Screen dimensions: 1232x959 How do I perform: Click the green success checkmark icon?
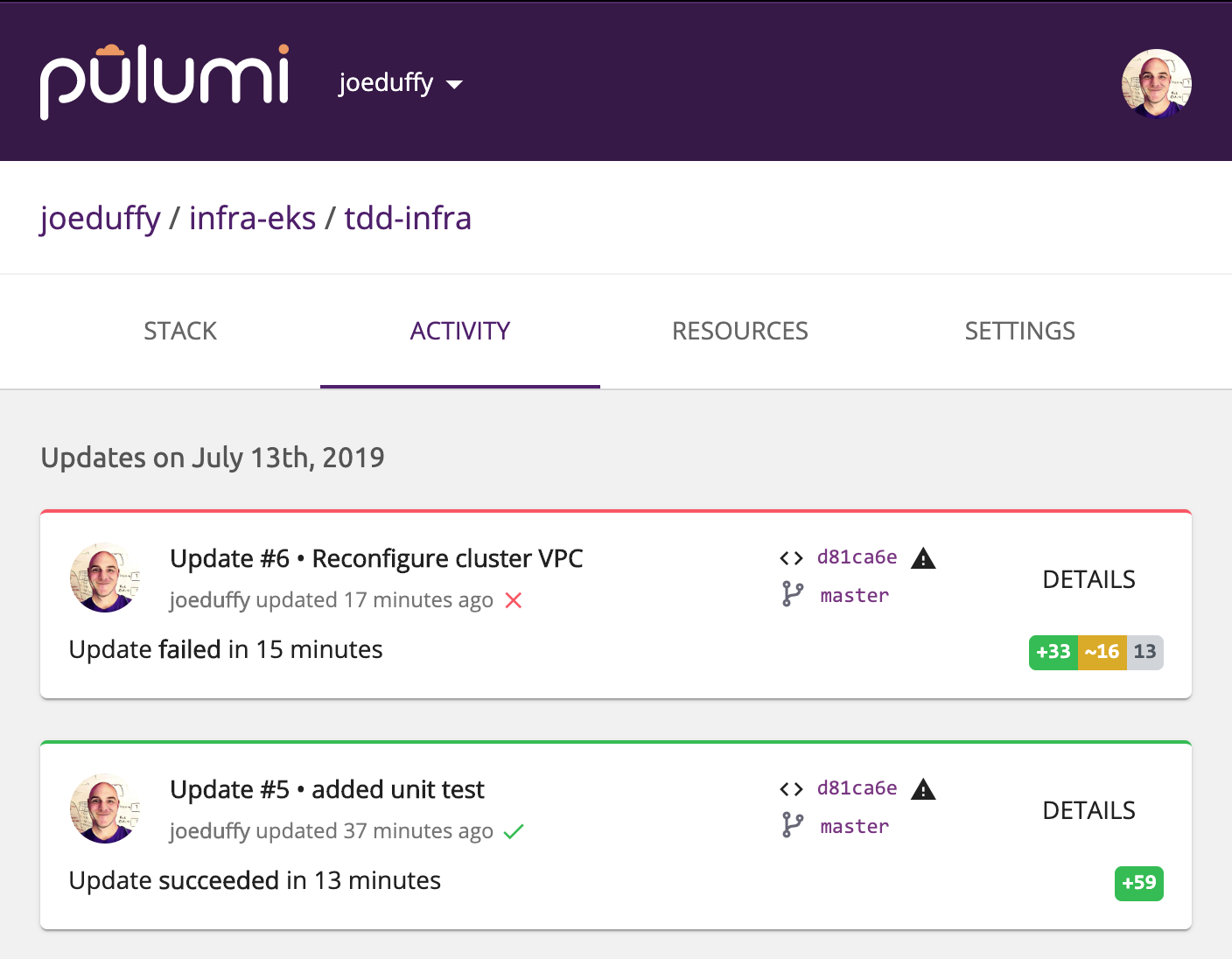[x=514, y=831]
